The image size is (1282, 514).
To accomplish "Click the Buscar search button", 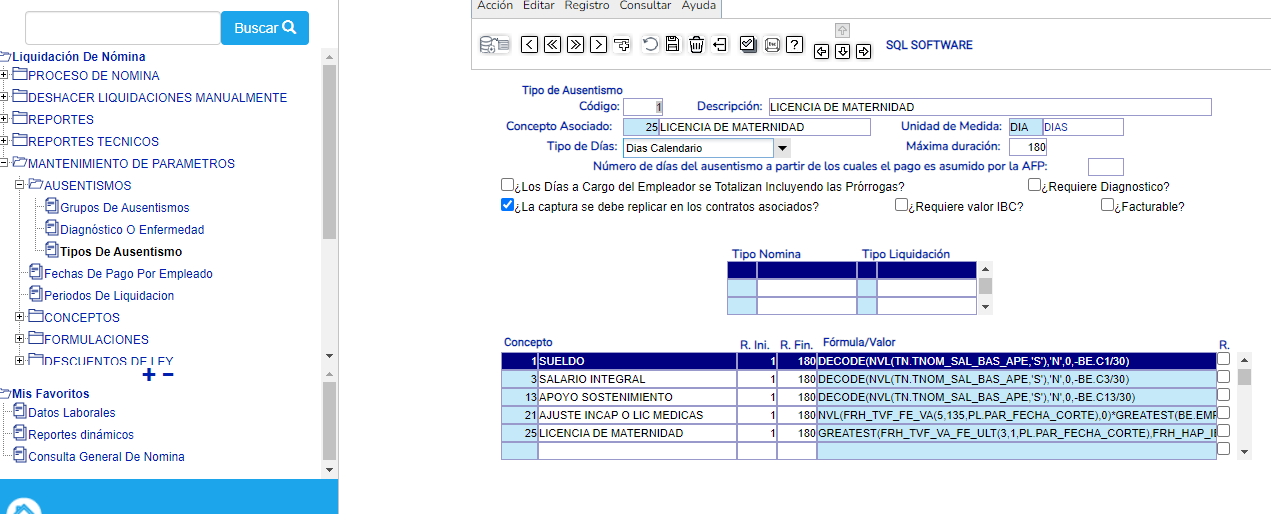I will coord(264,28).
